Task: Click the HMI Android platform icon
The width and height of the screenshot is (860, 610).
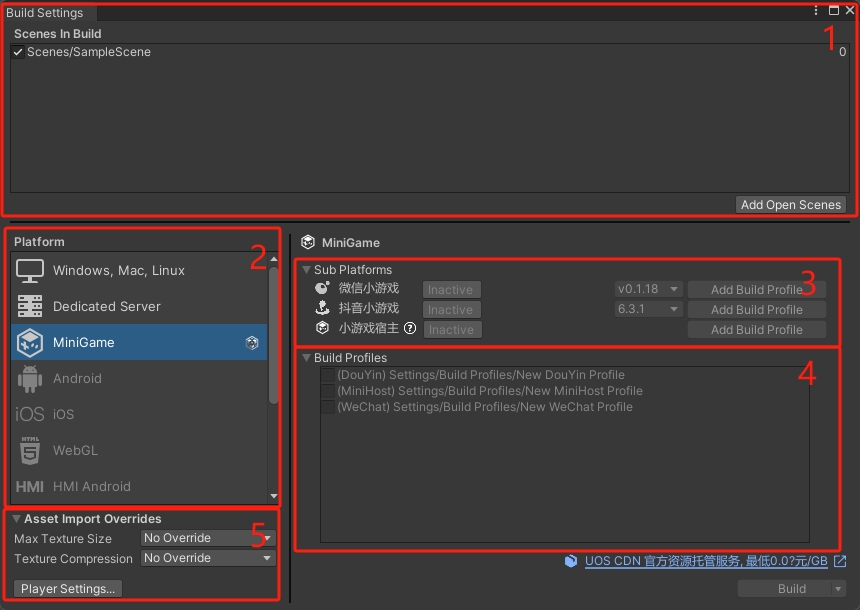Action: coord(30,487)
